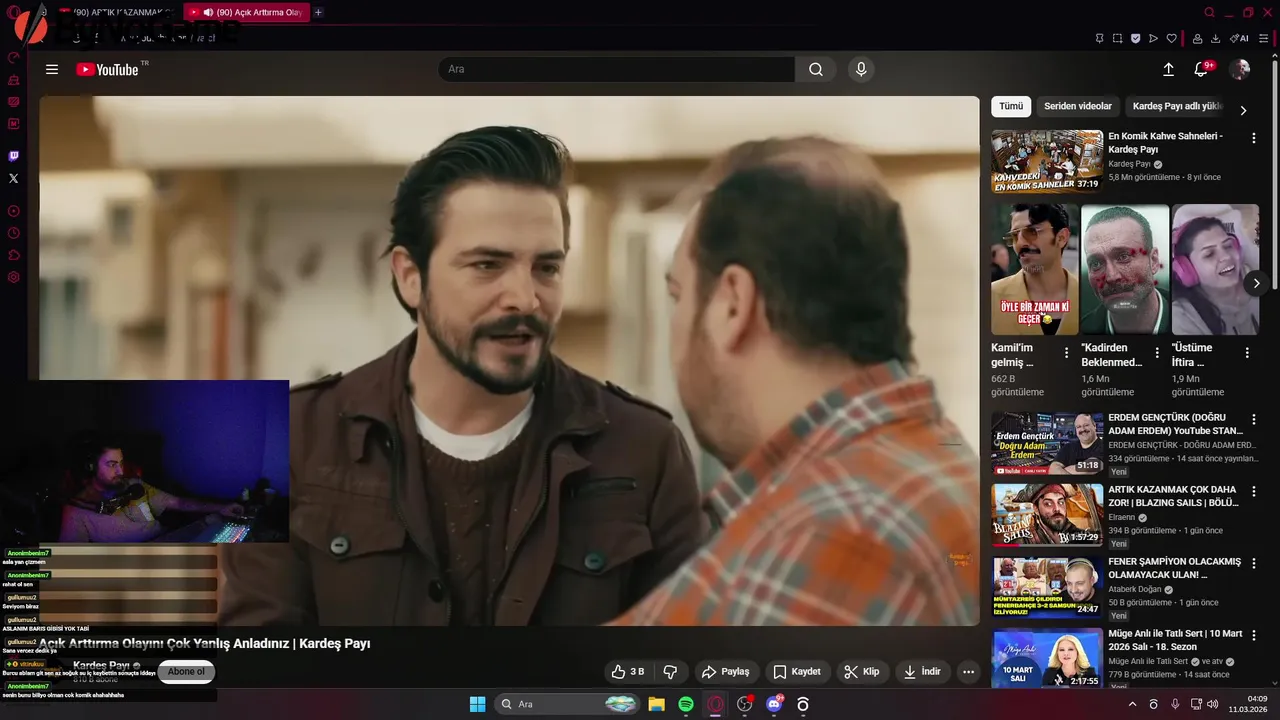Save the video with Kaydet
Viewport: 1280px width, 720px height.
pyautogui.click(x=796, y=672)
